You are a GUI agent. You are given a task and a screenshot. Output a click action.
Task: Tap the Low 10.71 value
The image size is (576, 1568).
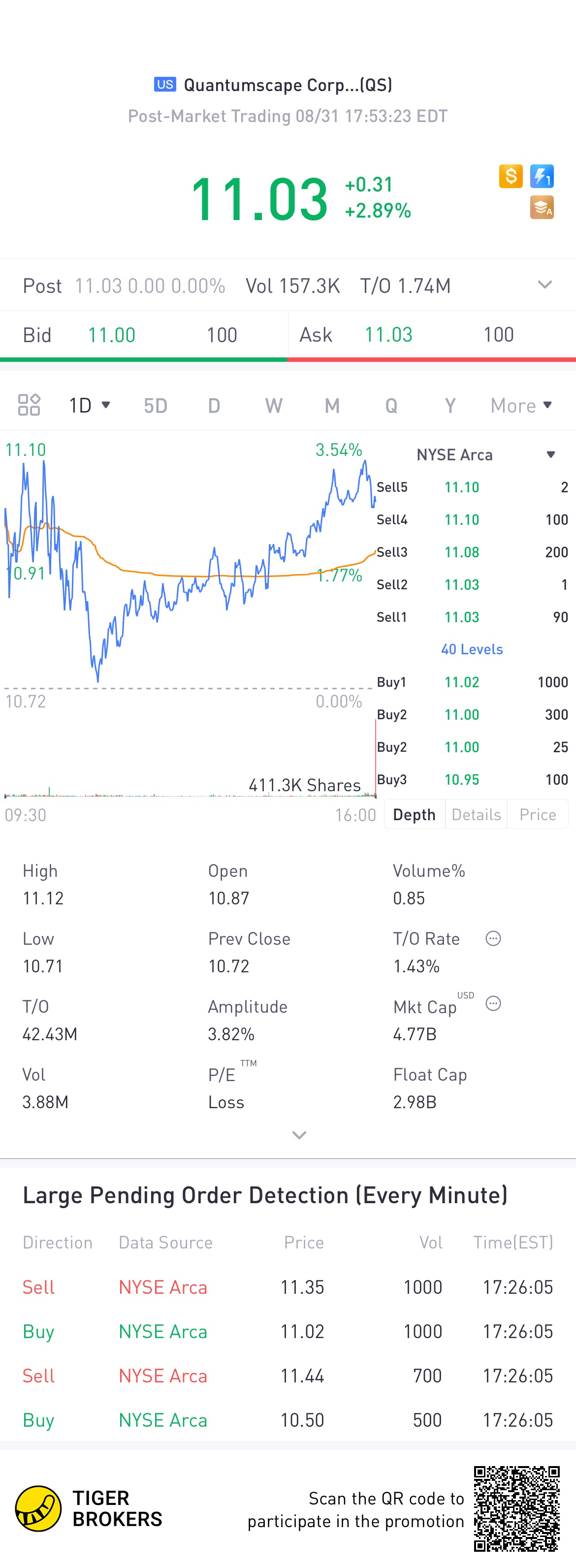[43, 966]
